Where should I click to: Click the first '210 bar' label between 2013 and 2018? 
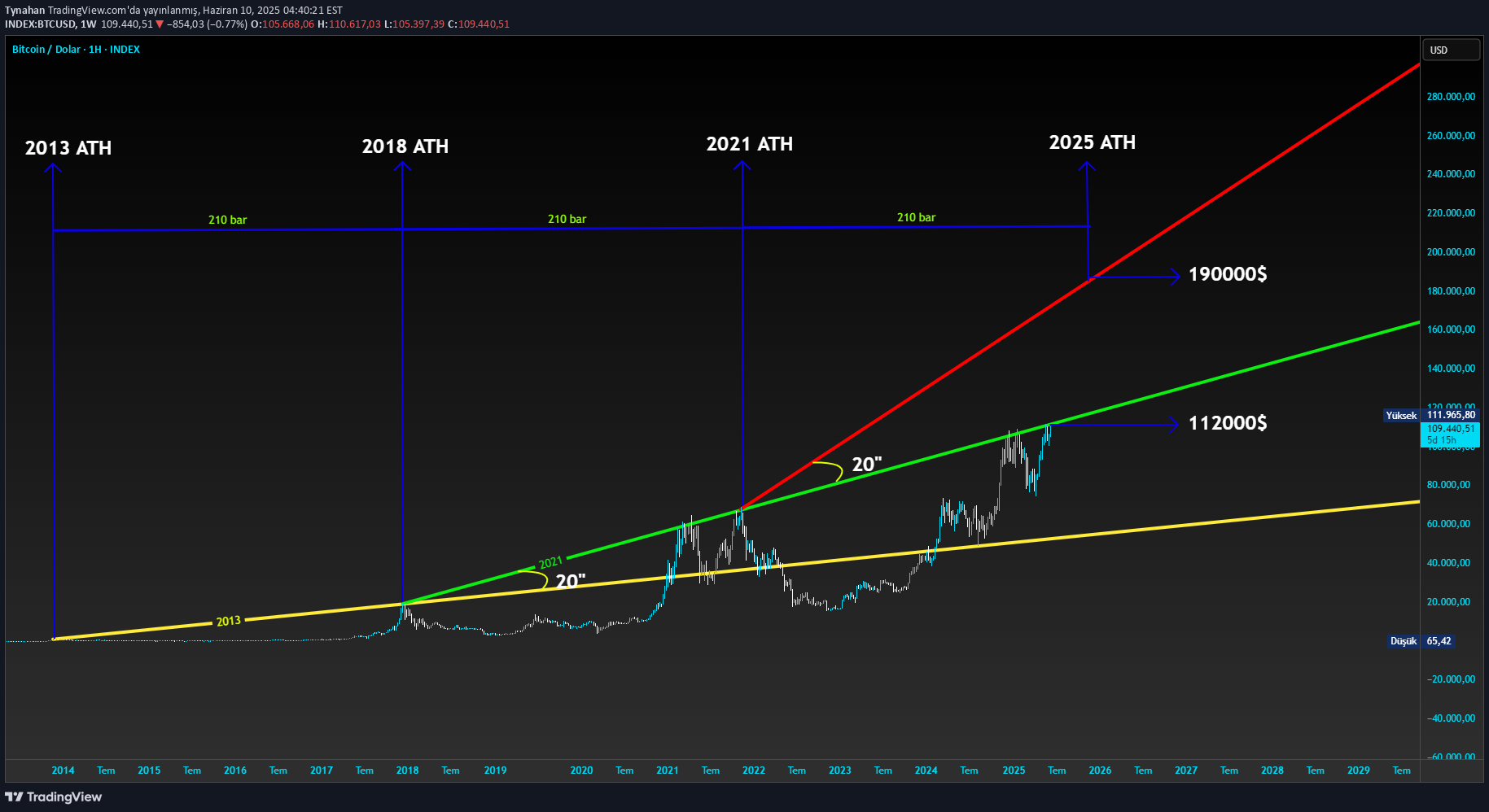(x=227, y=220)
